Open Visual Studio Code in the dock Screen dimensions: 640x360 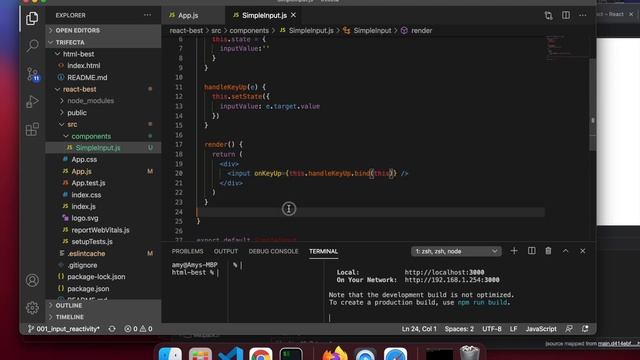pos(231,354)
